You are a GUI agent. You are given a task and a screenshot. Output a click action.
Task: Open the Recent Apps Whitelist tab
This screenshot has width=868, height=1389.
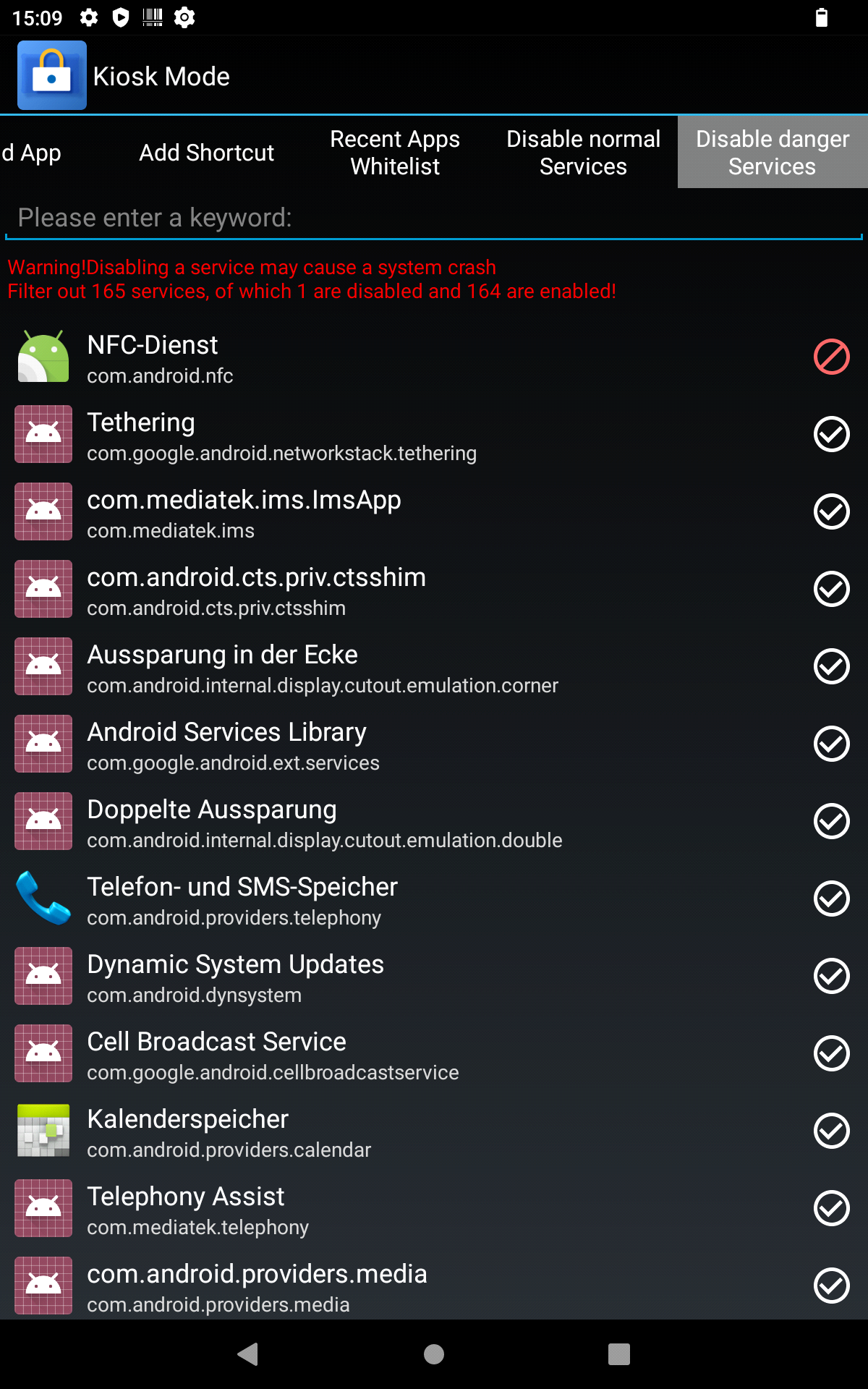[395, 153]
